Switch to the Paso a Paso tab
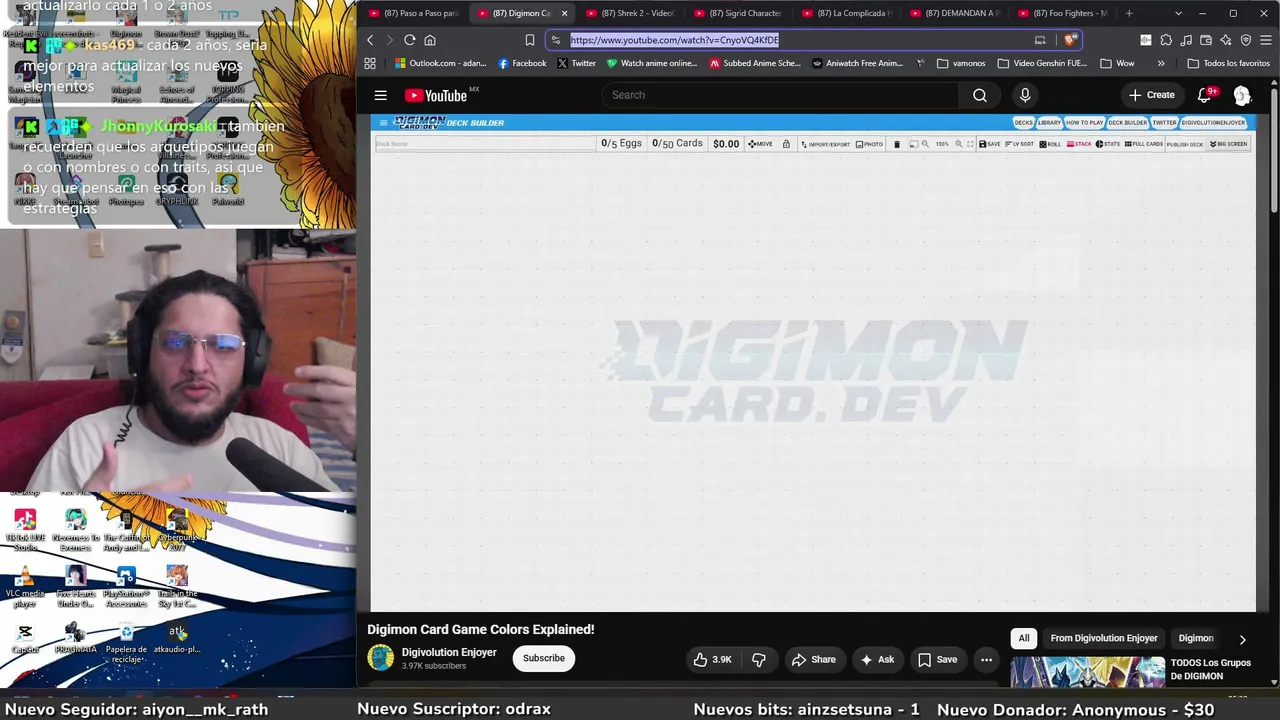This screenshot has height=720, width=1280. [414, 13]
